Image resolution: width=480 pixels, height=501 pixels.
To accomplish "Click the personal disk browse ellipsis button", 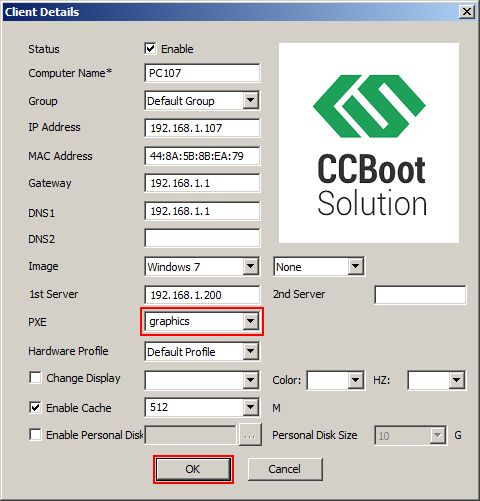I will click(250, 435).
